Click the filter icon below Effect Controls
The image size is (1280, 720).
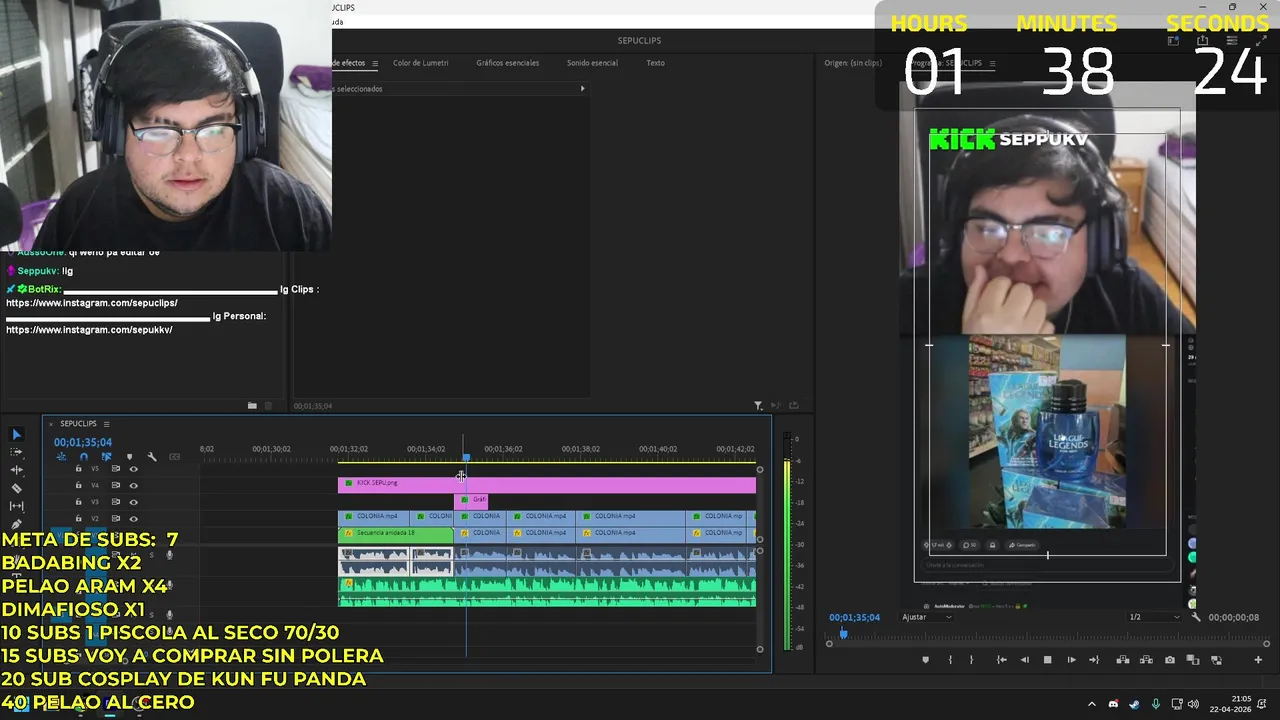pyautogui.click(x=758, y=405)
